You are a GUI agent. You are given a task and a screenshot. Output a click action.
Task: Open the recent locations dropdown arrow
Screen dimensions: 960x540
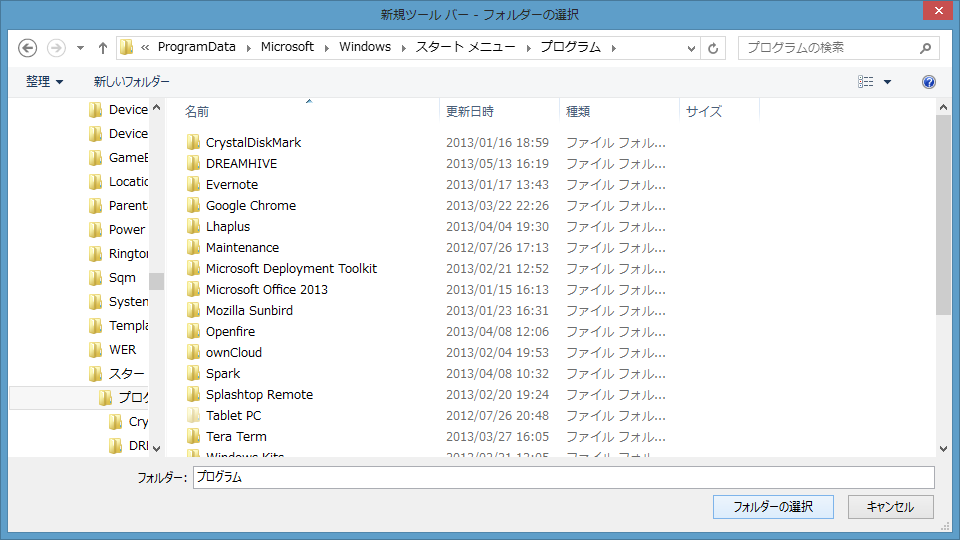coord(80,48)
